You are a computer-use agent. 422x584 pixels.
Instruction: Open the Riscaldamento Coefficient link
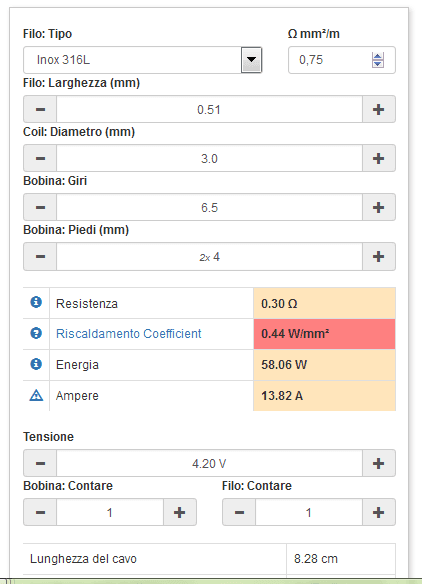click(x=128, y=333)
